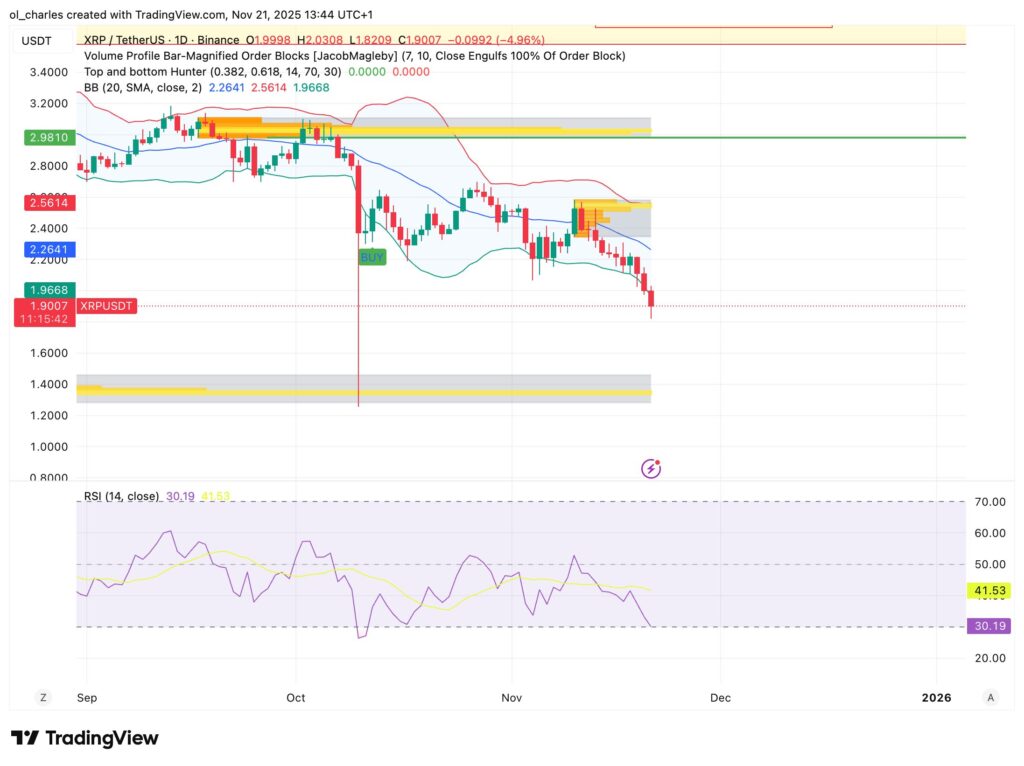This screenshot has width=1024, height=766.
Task: Click the purple lightning alert icon on the chart
Action: (x=650, y=468)
